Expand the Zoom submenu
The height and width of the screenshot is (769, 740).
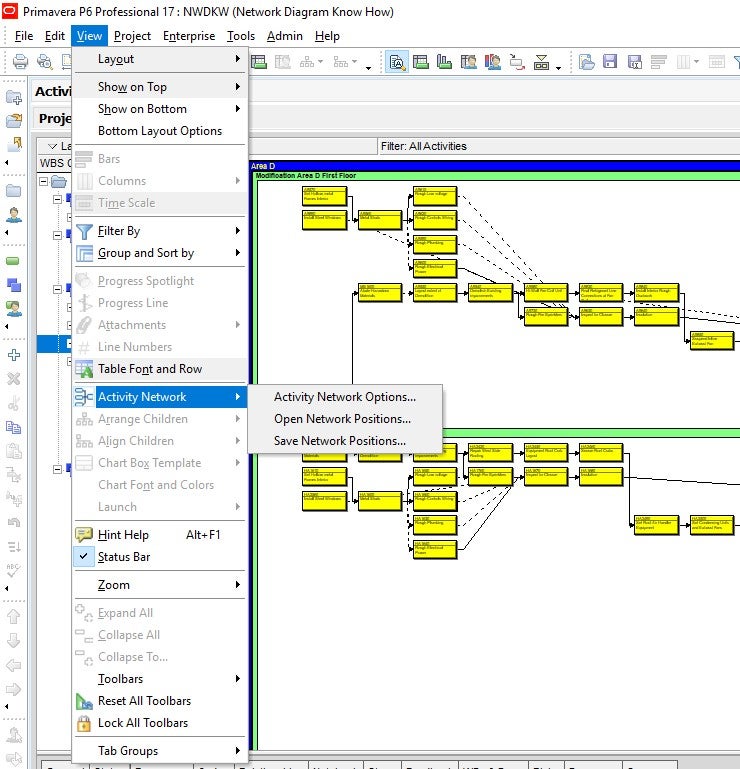point(160,585)
